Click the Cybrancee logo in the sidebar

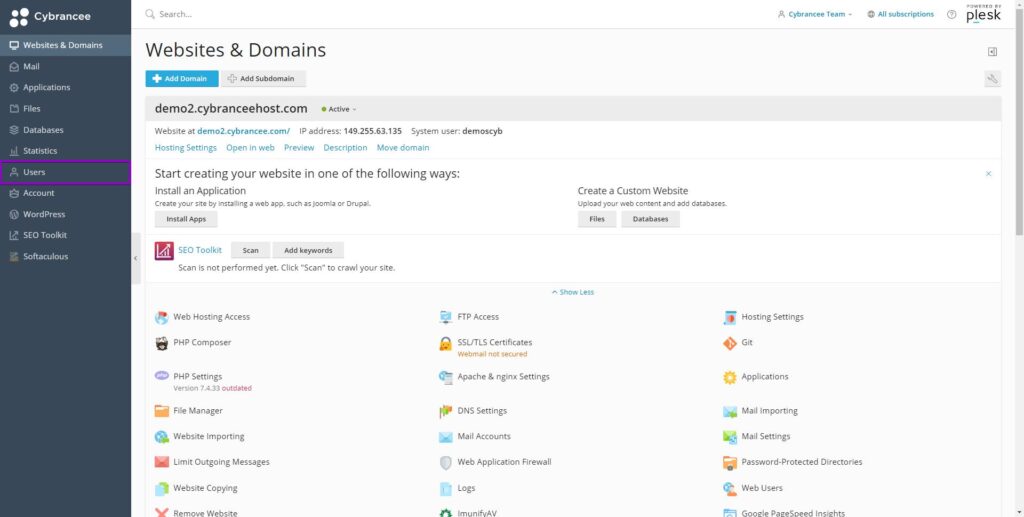coord(50,17)
